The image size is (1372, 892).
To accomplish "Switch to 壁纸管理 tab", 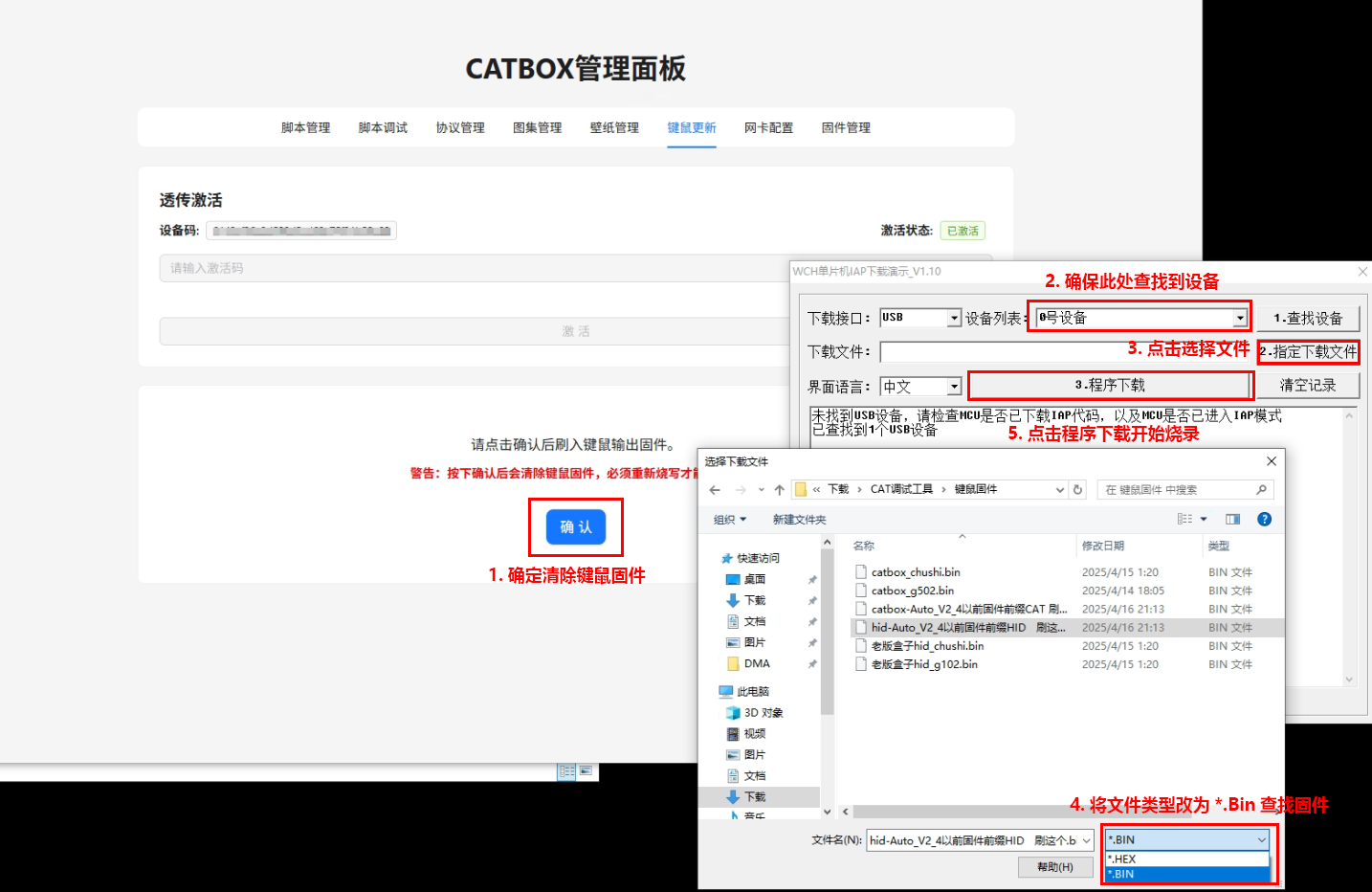I will coord(614,127).
